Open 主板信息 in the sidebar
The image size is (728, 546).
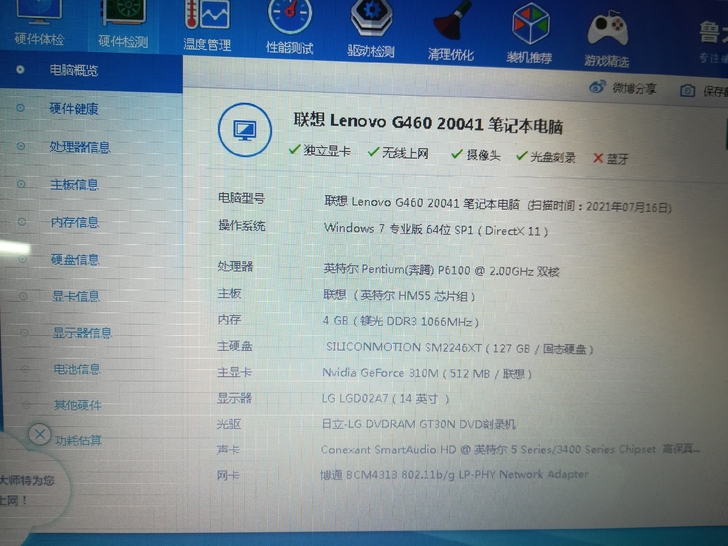pyautogui.click(x=74, y=185)
